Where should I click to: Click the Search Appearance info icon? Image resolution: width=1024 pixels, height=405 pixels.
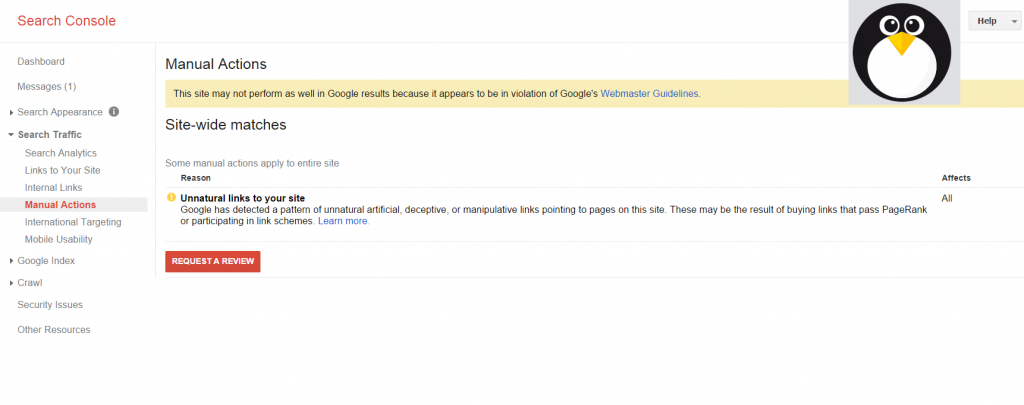tap(114, 112)
